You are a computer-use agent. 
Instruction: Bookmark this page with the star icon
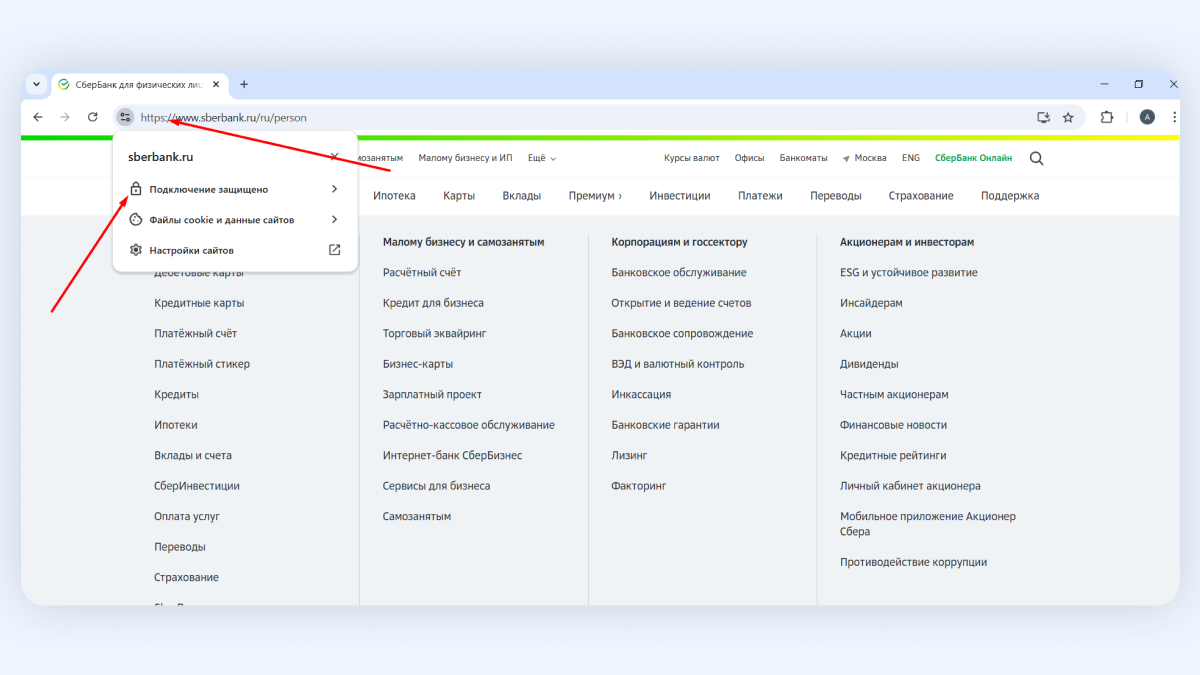point(1068,117)
